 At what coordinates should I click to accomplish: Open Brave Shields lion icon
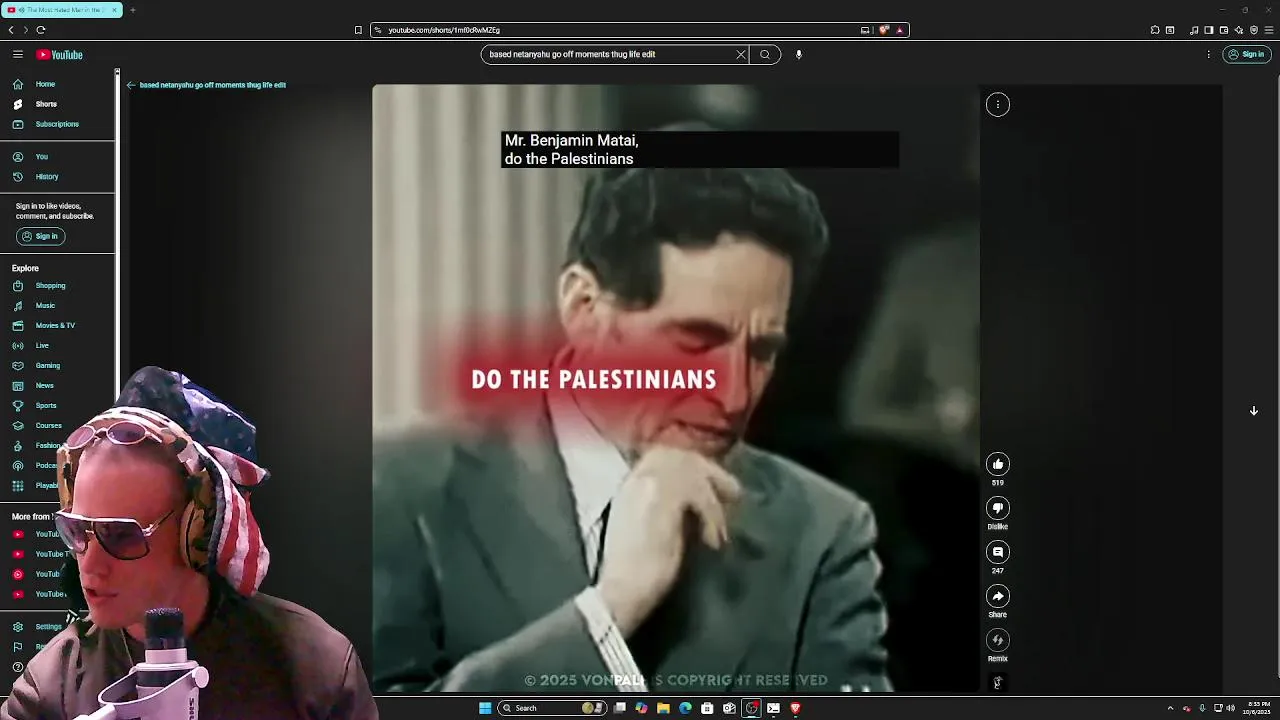(x=884, y=30)
